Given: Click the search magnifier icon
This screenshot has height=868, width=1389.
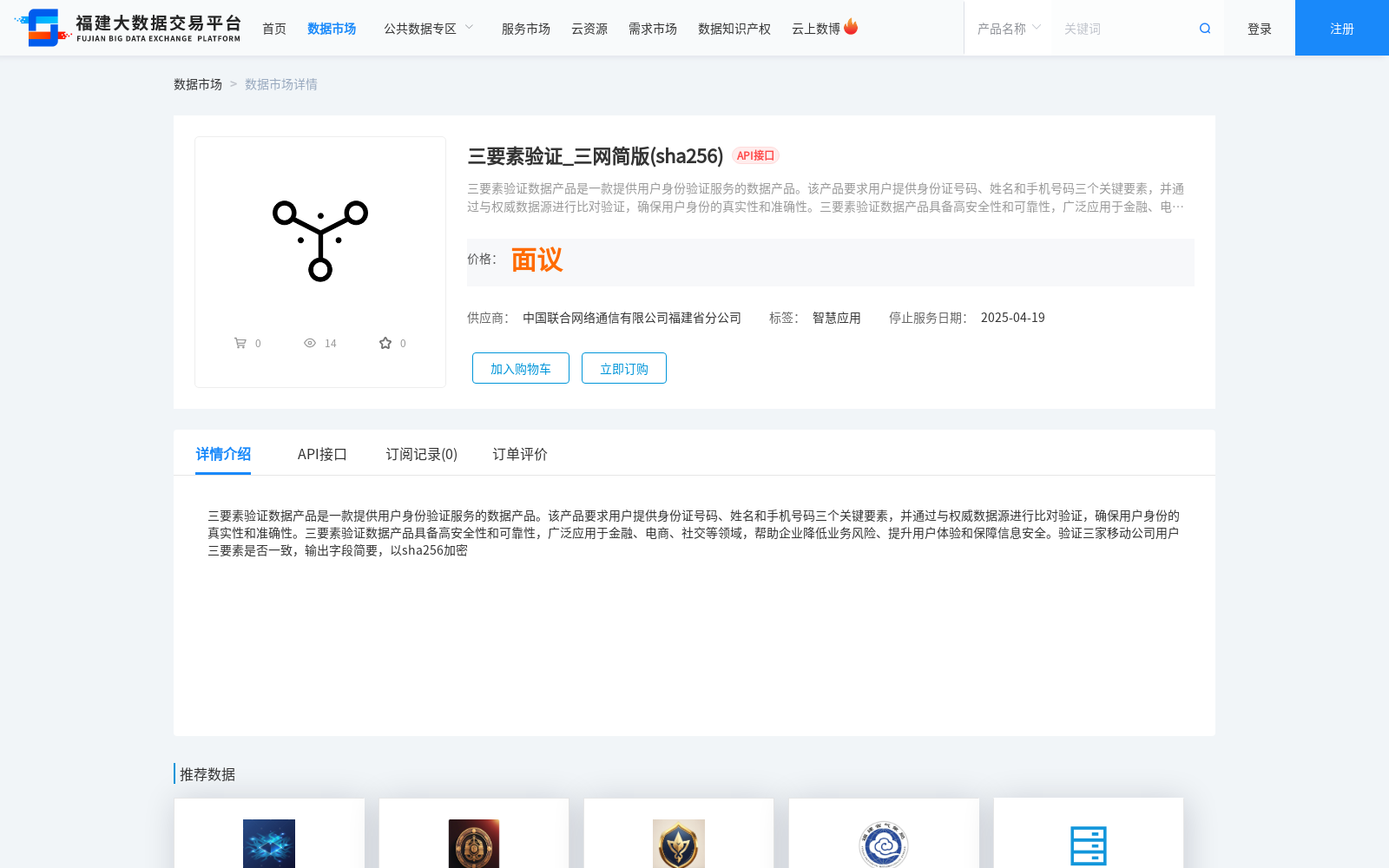Looking at the screenshot, I should point(1205,29).
